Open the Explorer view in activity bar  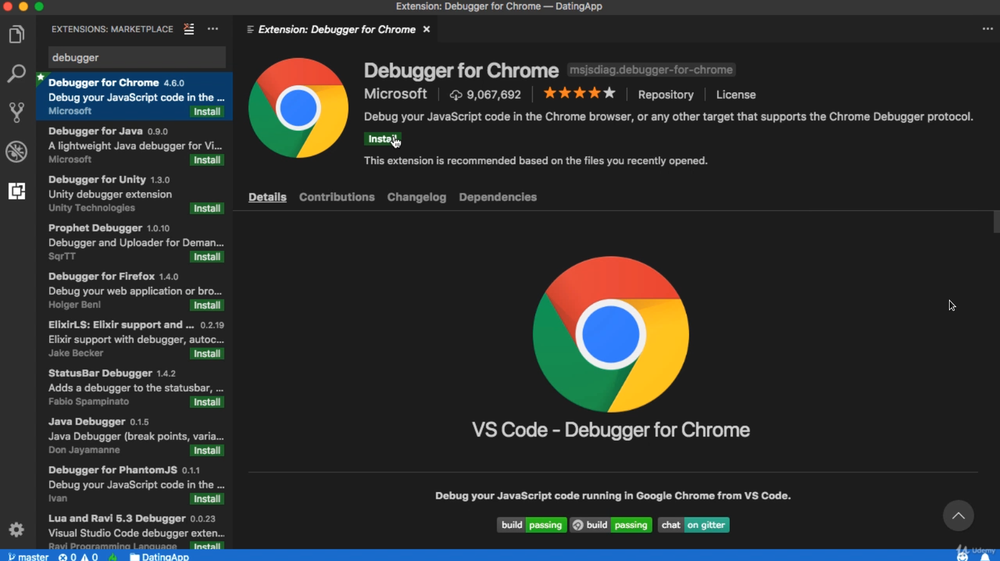click(x=17, y=34)
